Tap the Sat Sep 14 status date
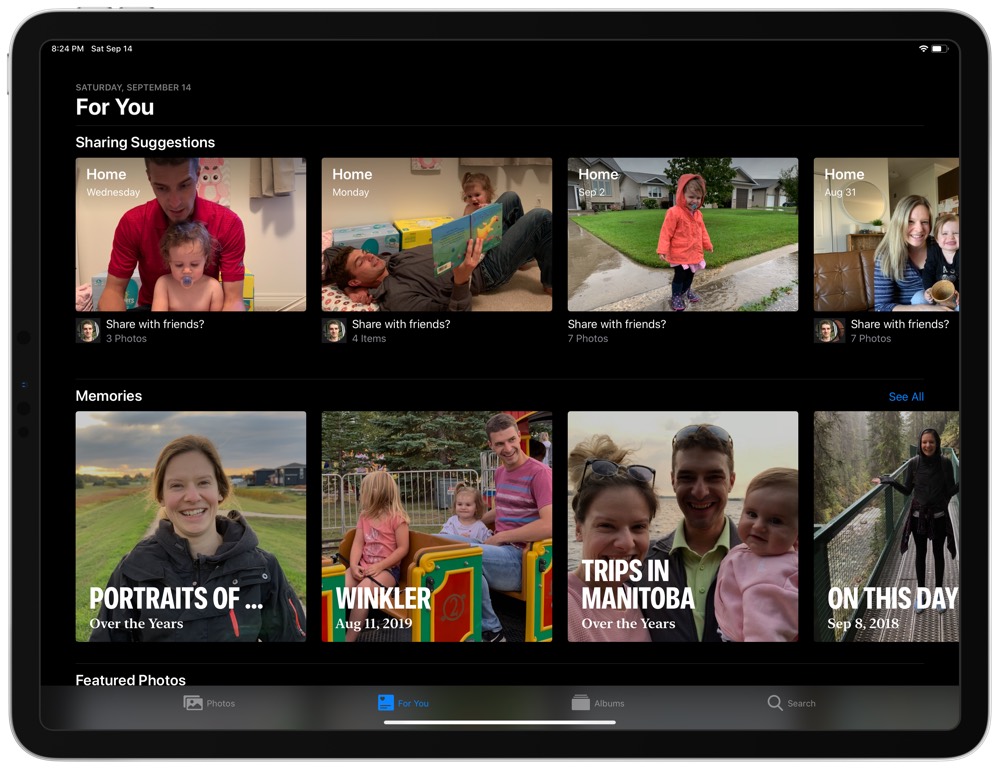Viewport: 1000px width, 770px height. coord(112,48)
